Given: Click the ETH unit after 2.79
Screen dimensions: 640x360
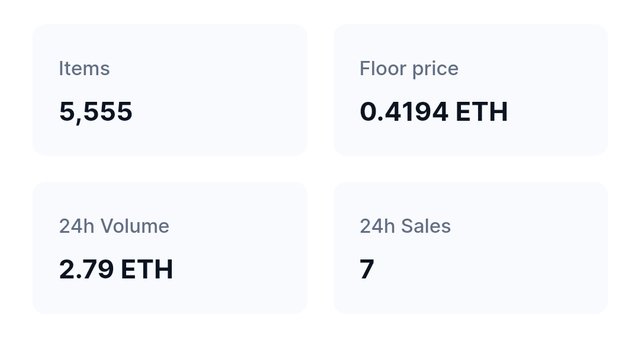Looking at the screenshot, I should tap(147, 269).
